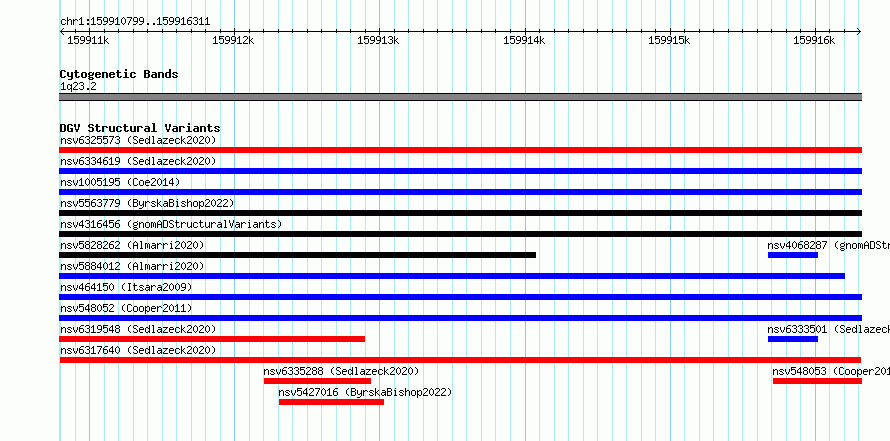Image resolution: width=890 pixels, height=441 pixels.
Task: Click the nsv548053 Cooper label
Action: click(x=831, y=371)
